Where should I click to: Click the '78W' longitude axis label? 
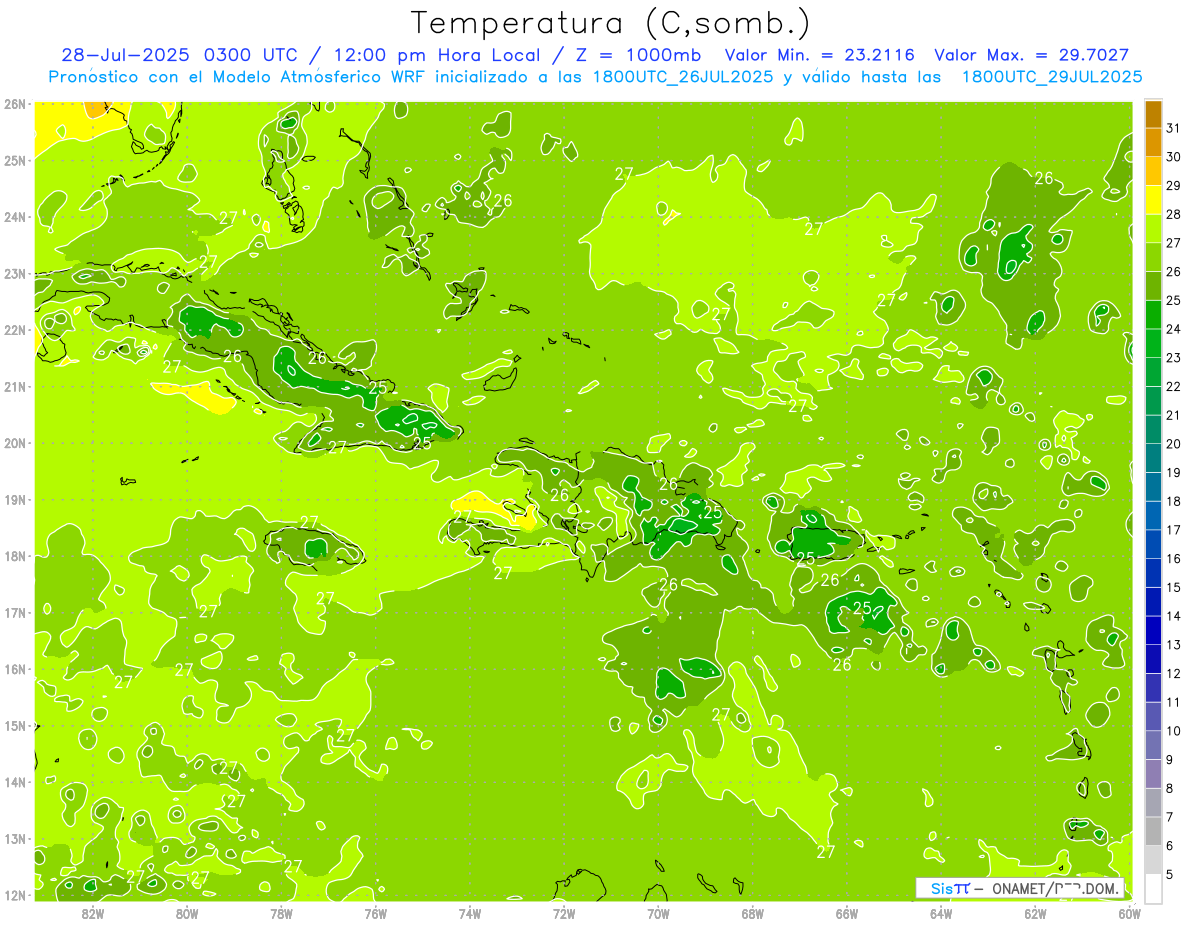click(281, 913)
